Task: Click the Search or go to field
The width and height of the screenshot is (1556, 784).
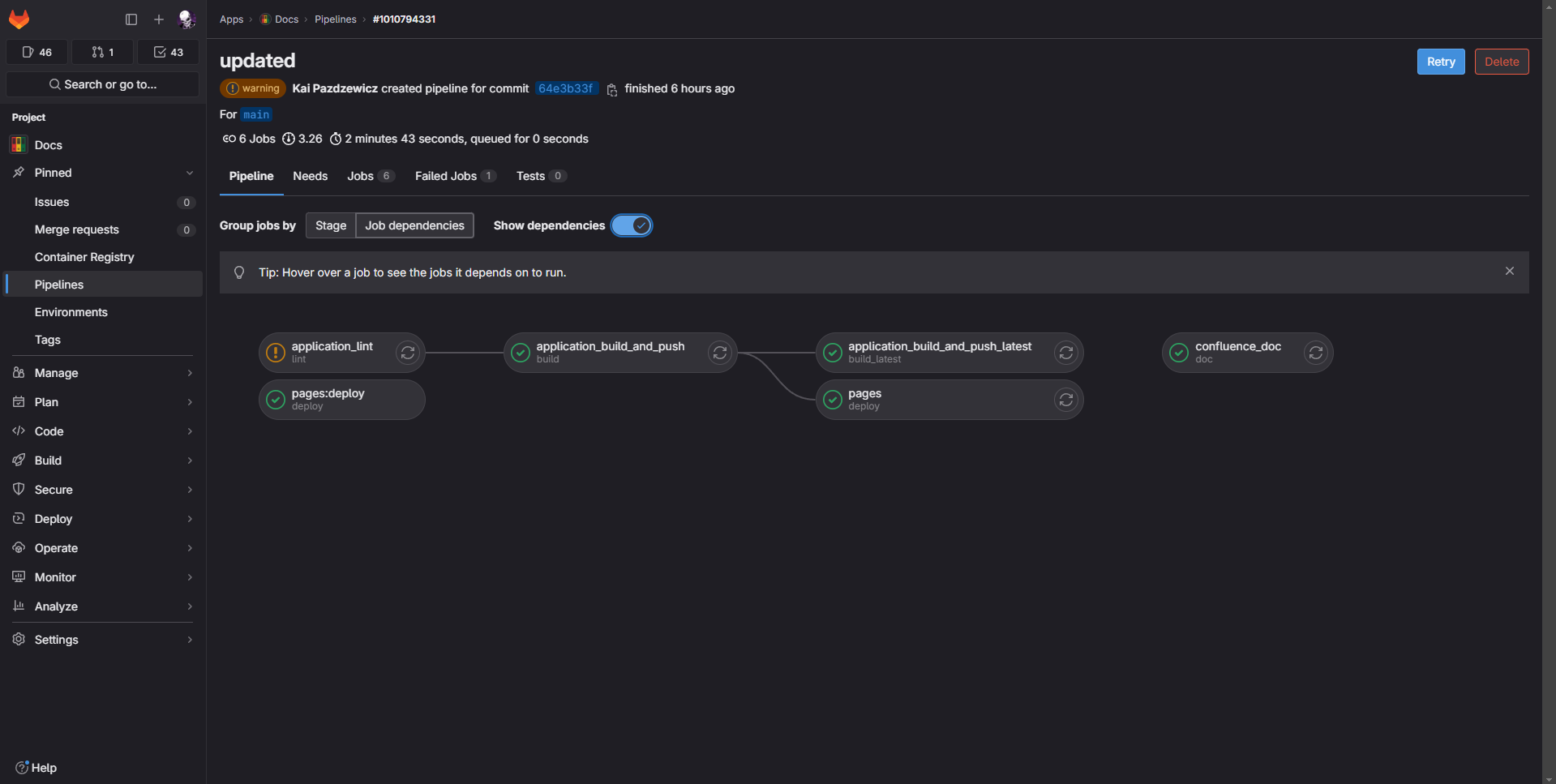Action: click(x=102, y=84)
